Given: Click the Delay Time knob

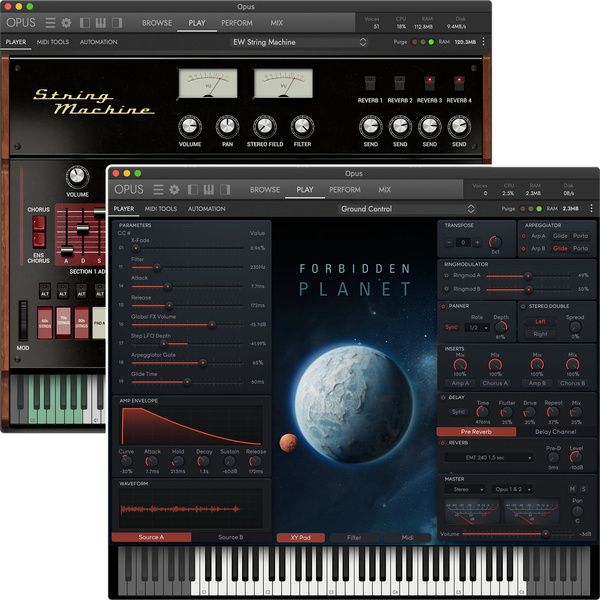Looking at the screenshot, I should pos(482,412).
